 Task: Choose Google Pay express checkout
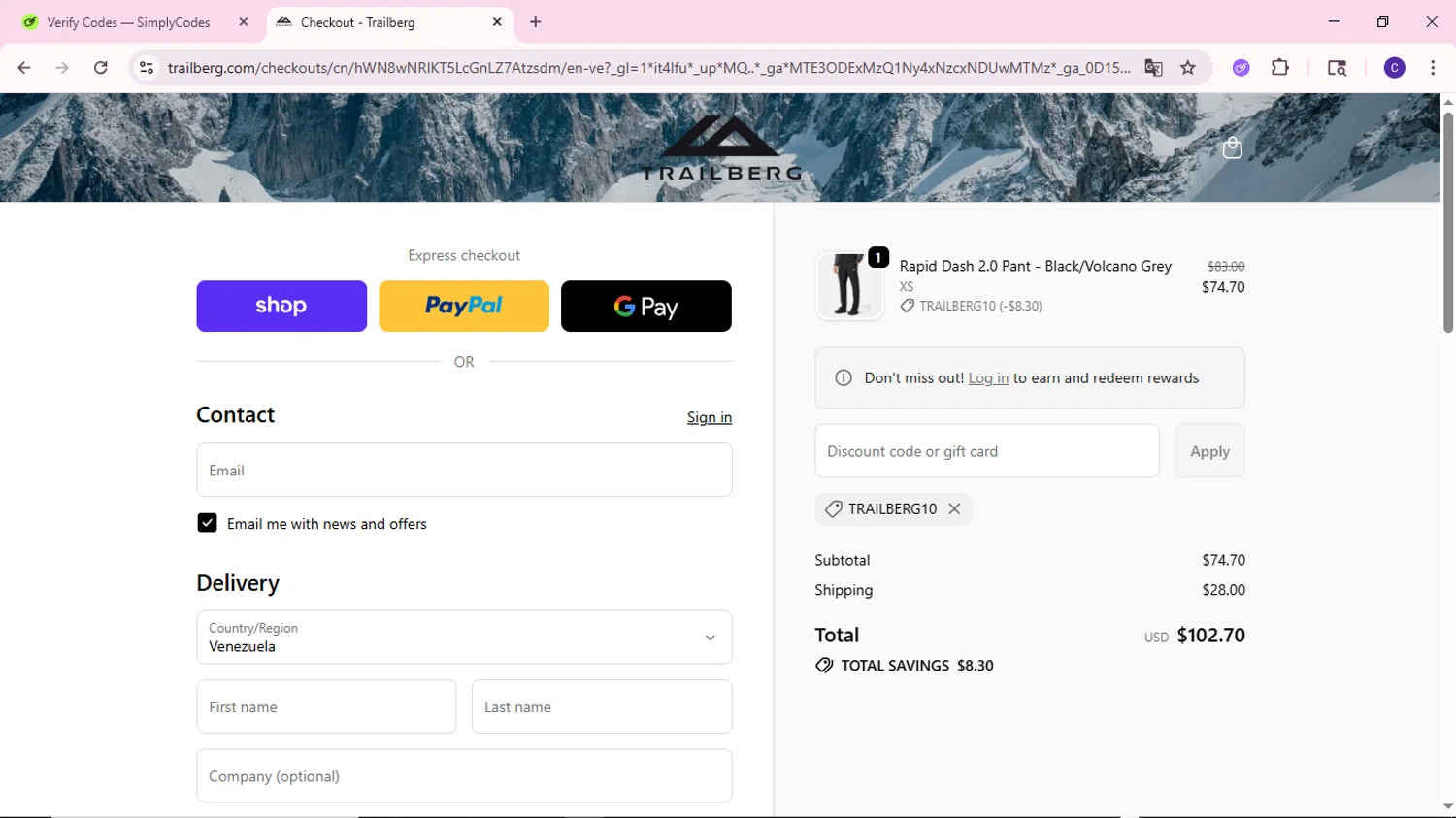(x=646, y=307)
